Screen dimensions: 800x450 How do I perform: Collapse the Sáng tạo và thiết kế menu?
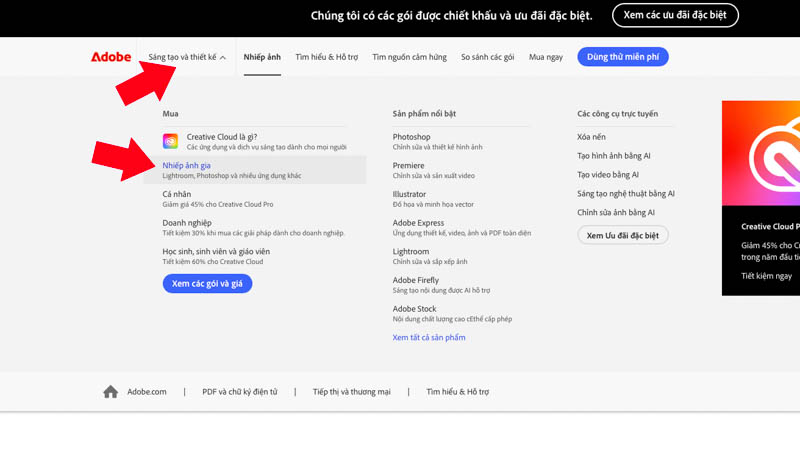[187, 57]
